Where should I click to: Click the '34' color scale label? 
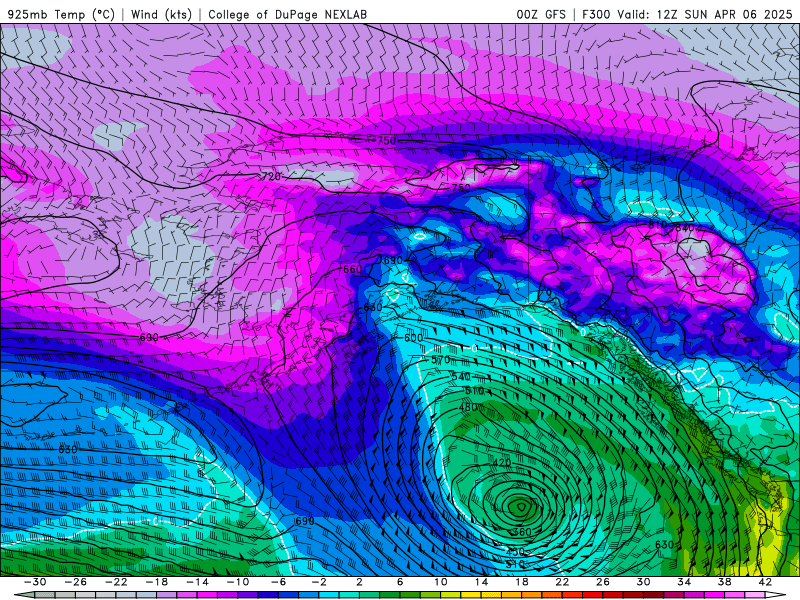click(x=684, y=582)
